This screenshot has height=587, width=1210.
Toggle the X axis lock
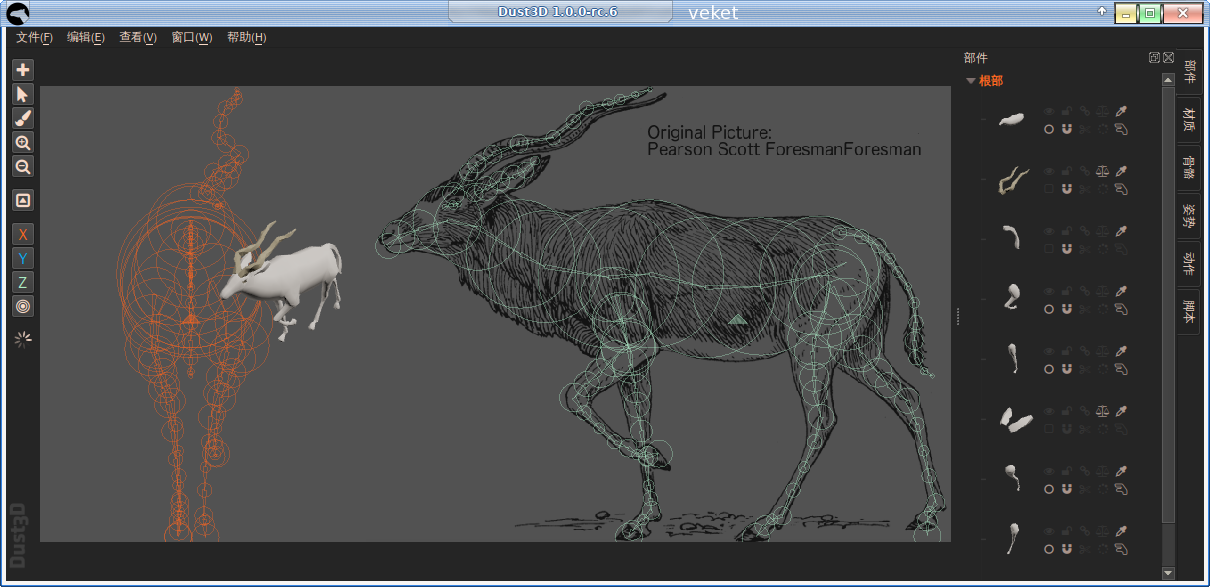(23, 234)
